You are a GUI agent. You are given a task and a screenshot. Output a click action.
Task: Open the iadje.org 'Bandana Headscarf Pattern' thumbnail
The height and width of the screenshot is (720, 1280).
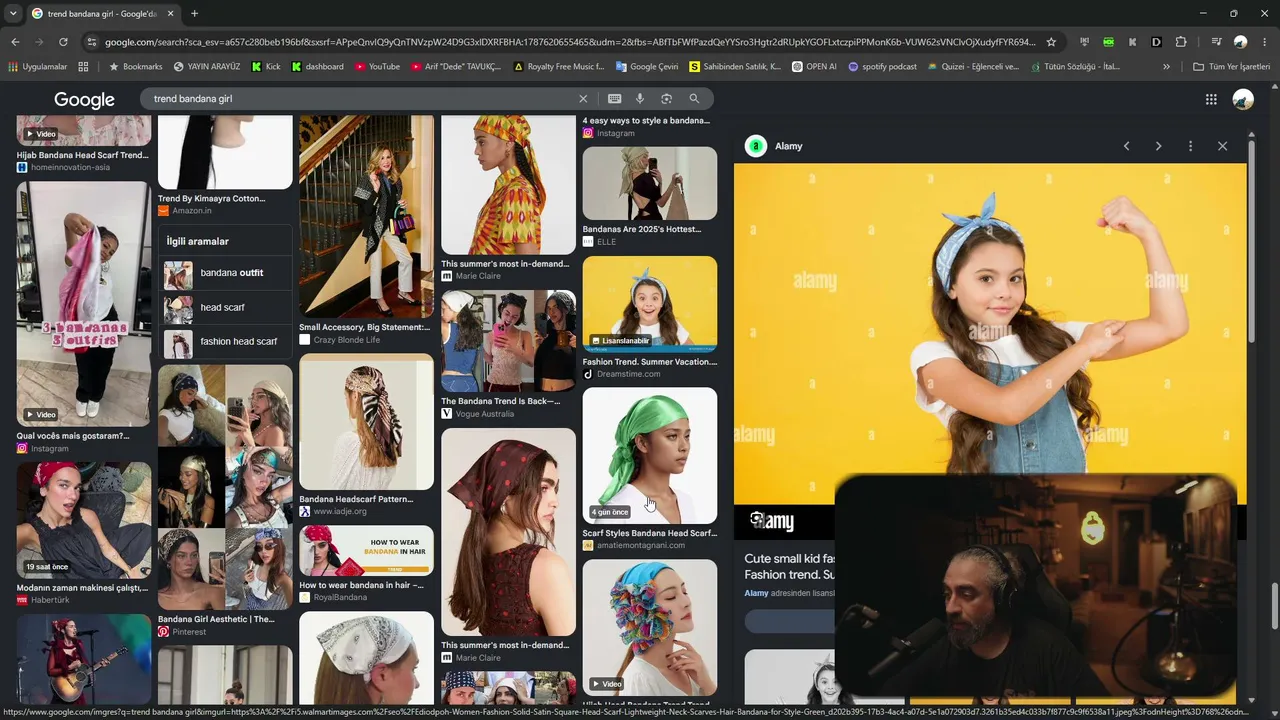pyautogui.click(x=366, y=422)
